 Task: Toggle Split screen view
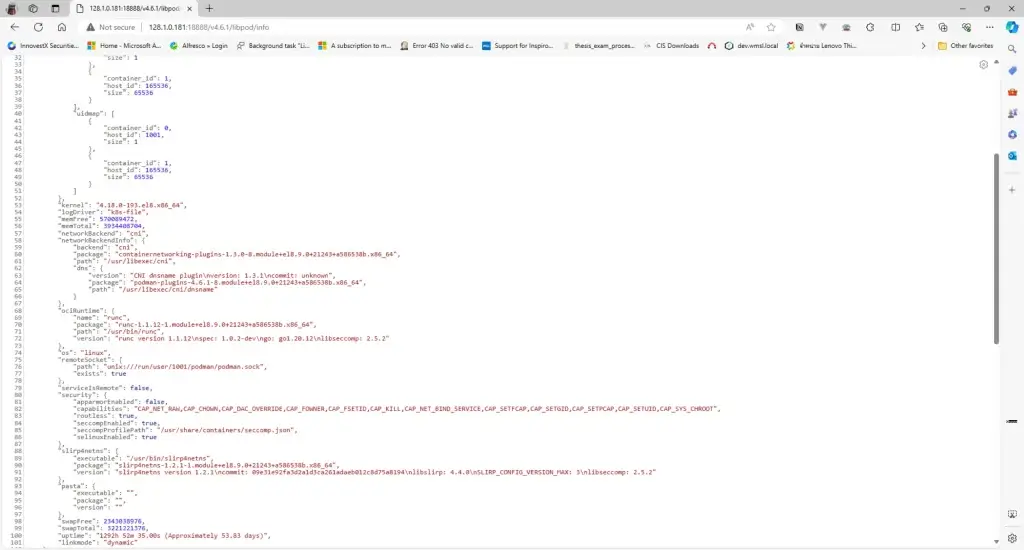[x=895, y=27]
